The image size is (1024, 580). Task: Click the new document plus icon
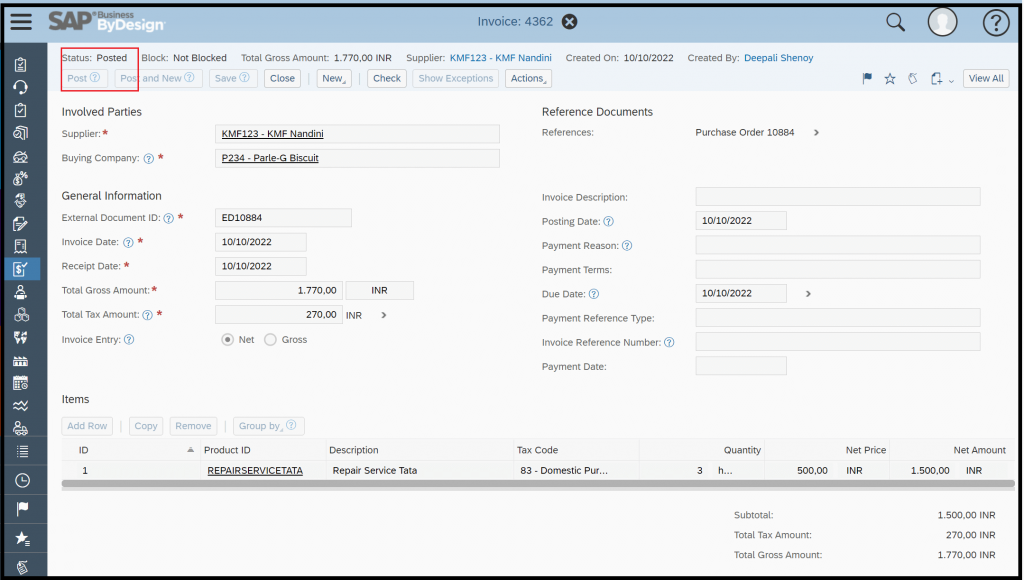tap(936, 78)
